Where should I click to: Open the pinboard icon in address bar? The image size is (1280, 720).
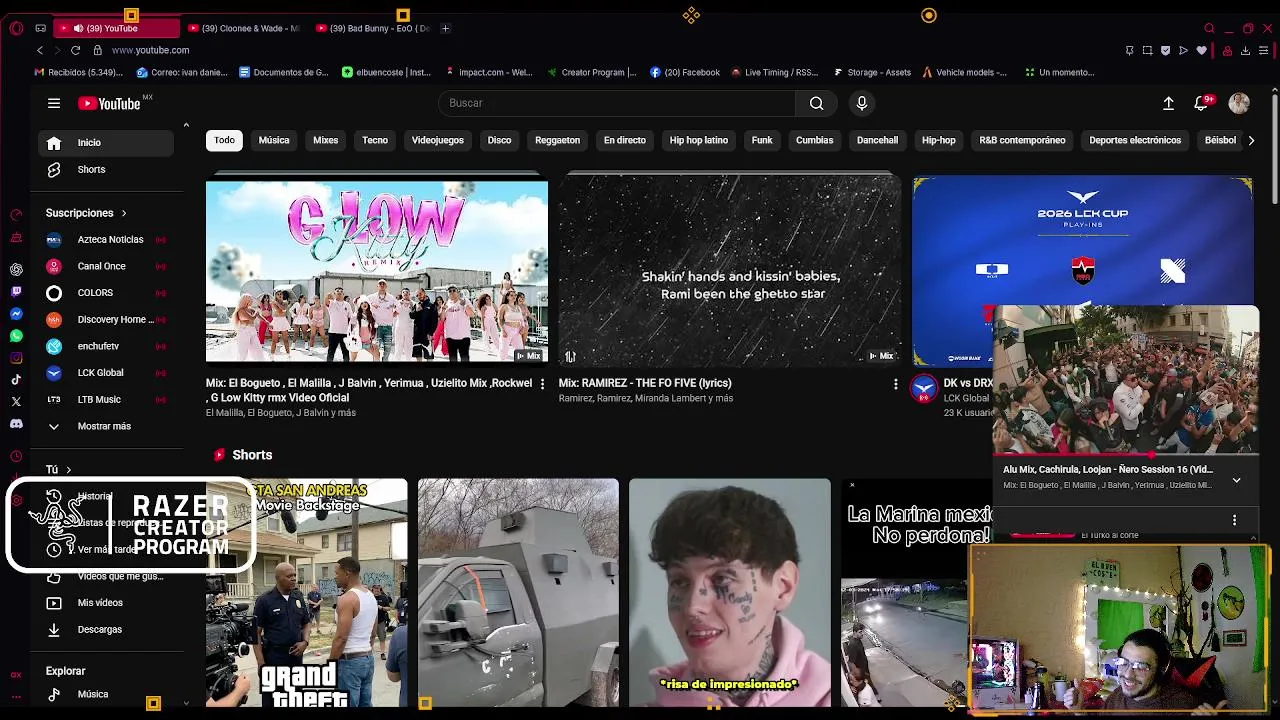click(x=1129, y=50)
